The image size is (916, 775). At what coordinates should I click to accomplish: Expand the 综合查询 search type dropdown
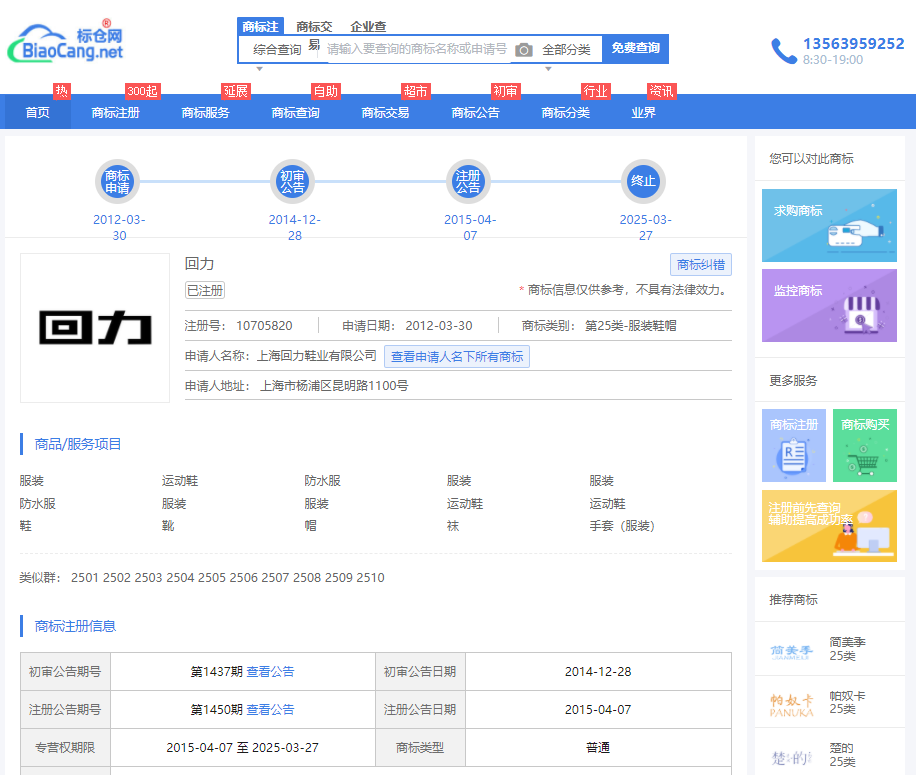[x=277, y=50]
